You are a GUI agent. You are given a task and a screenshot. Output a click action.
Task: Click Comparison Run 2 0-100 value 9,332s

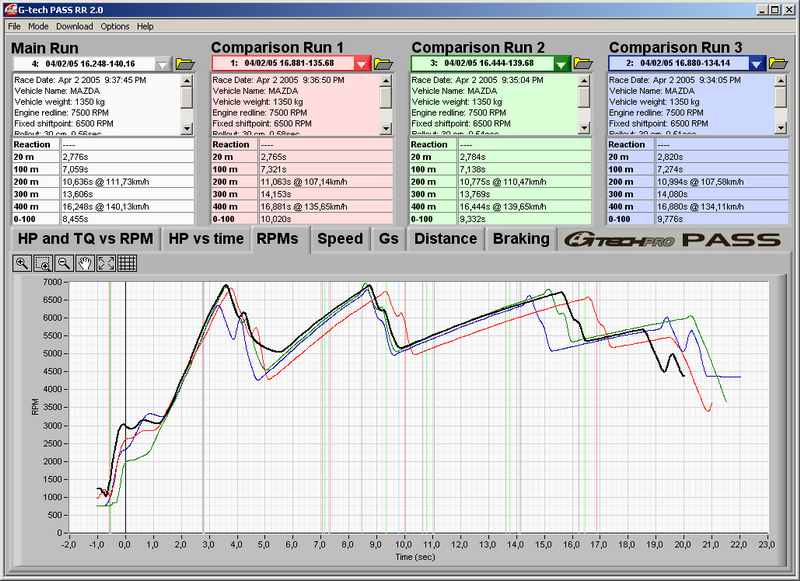tap(524, 219)
